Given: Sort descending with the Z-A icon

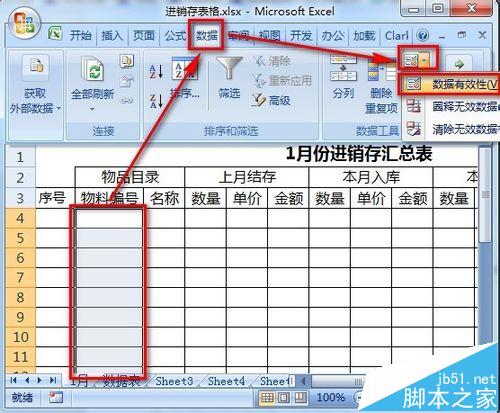Looking at the screenshot, I should pos(156,101).
